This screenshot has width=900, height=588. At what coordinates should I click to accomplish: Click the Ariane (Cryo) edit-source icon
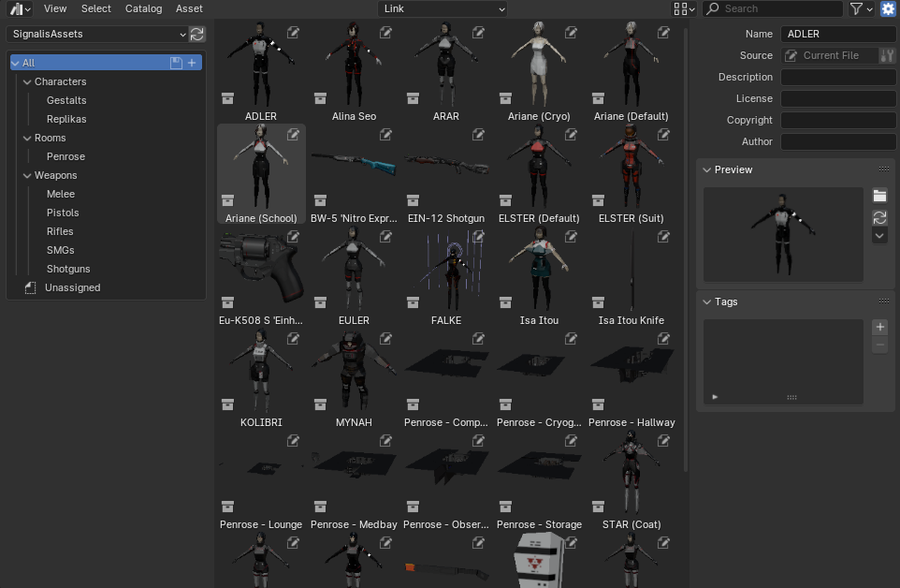coord(571,33)
